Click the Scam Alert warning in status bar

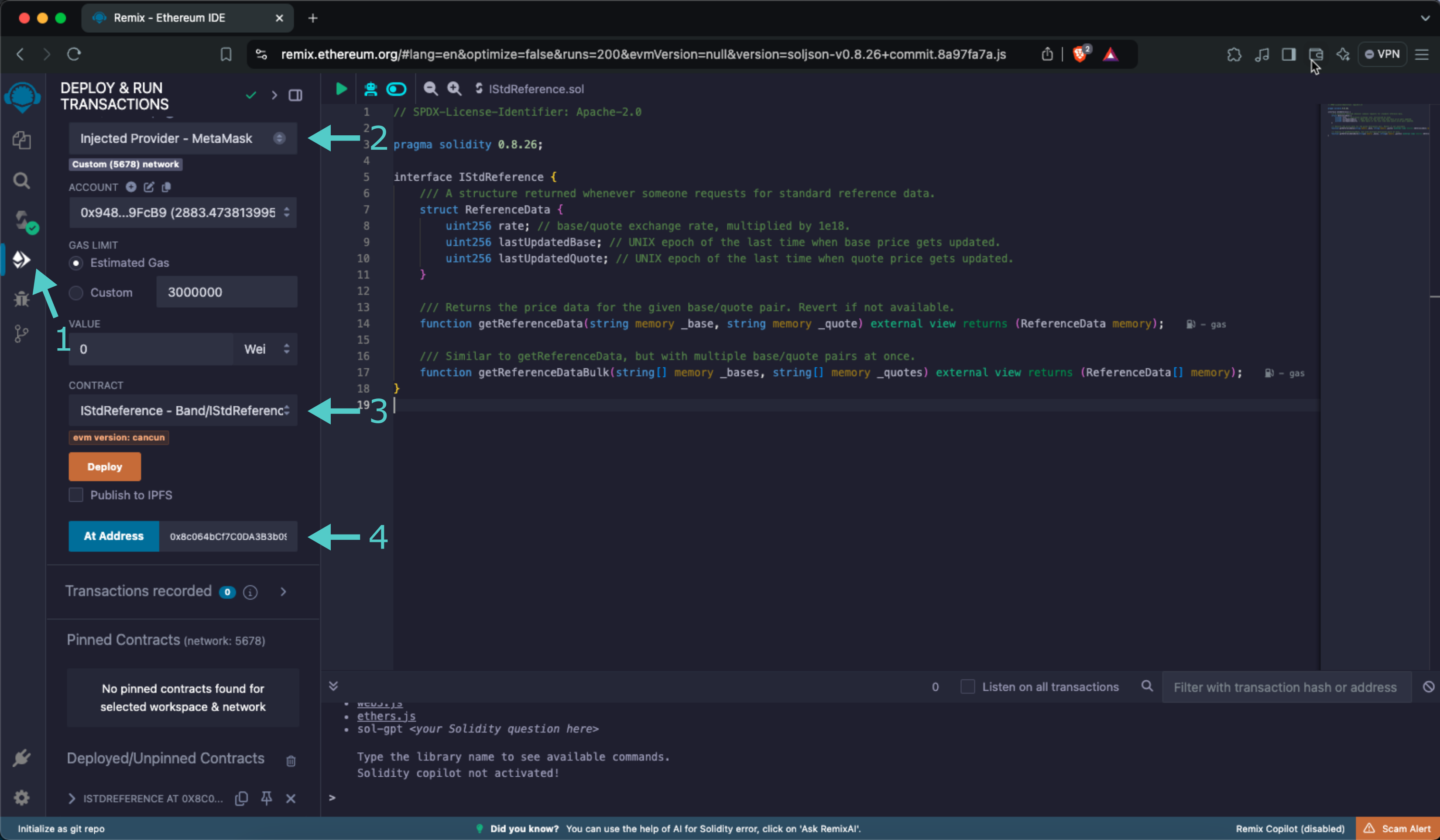coord(1397,829)
